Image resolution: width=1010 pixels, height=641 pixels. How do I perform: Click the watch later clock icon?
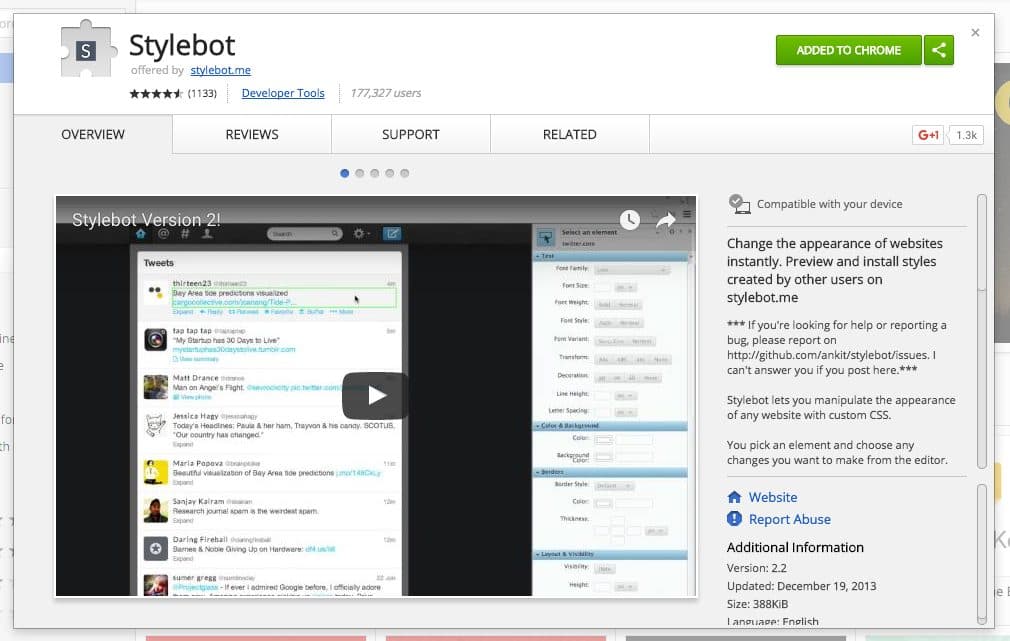628,219
